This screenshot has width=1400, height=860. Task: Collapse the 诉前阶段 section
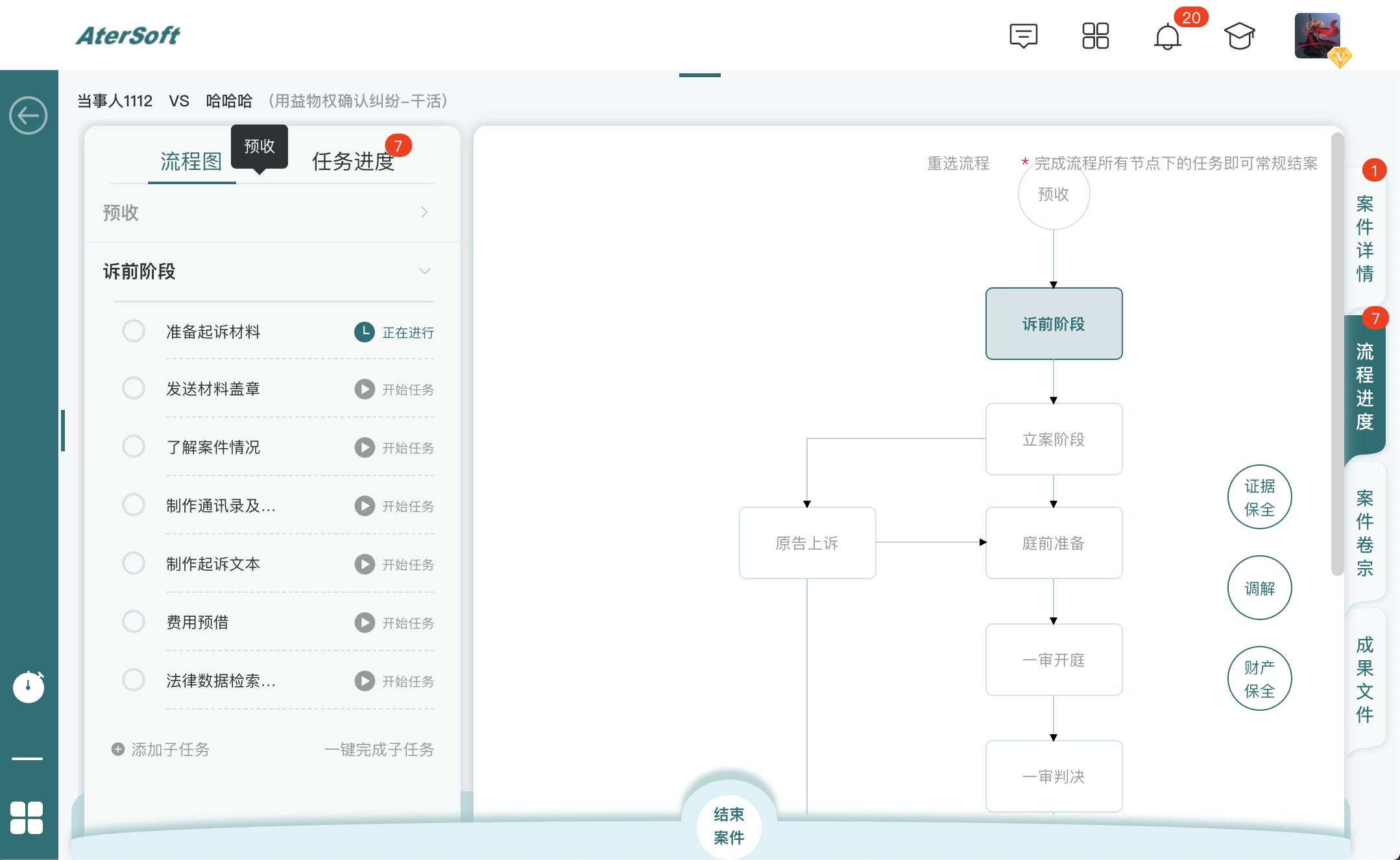[425, 270]
